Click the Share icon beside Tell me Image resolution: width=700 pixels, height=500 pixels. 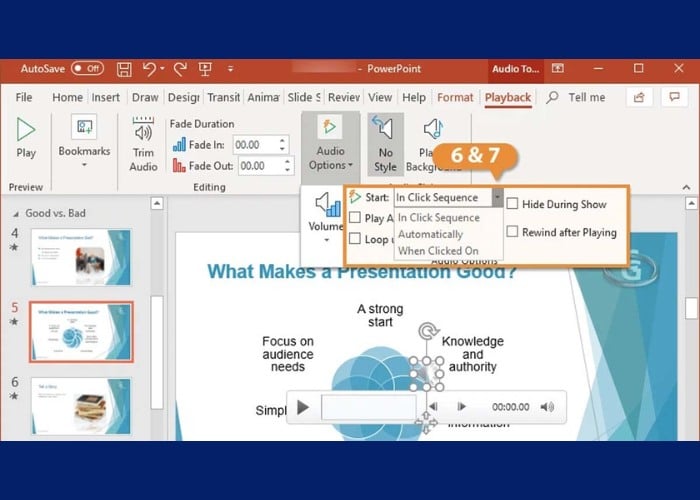coord(637,97)
